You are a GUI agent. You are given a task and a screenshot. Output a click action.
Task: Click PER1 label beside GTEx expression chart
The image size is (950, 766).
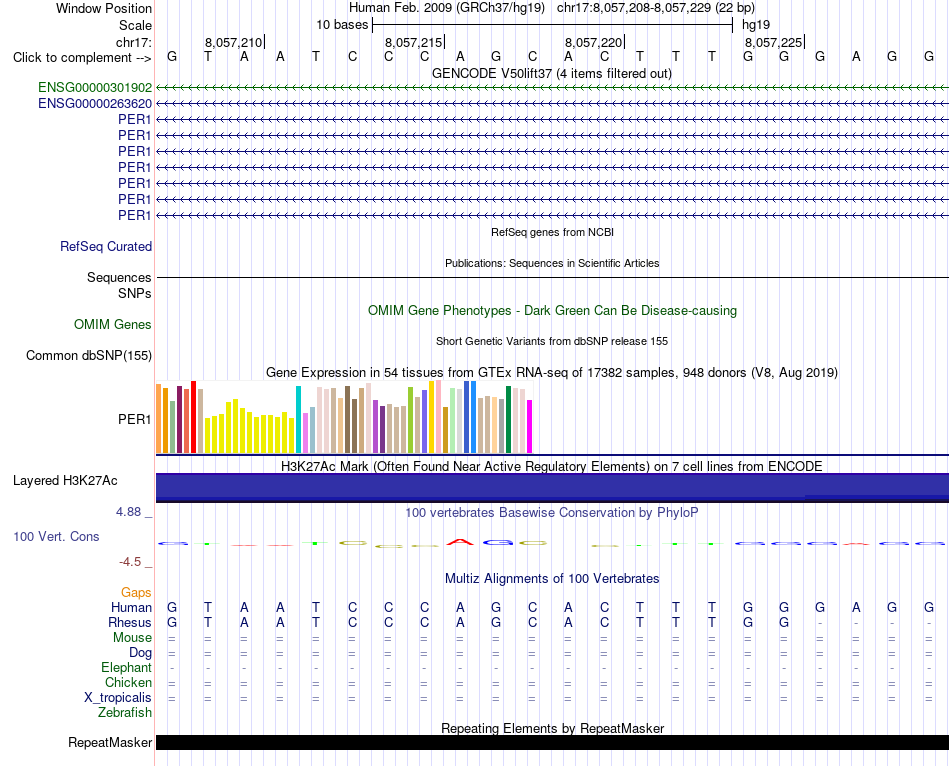pos(135,419)
